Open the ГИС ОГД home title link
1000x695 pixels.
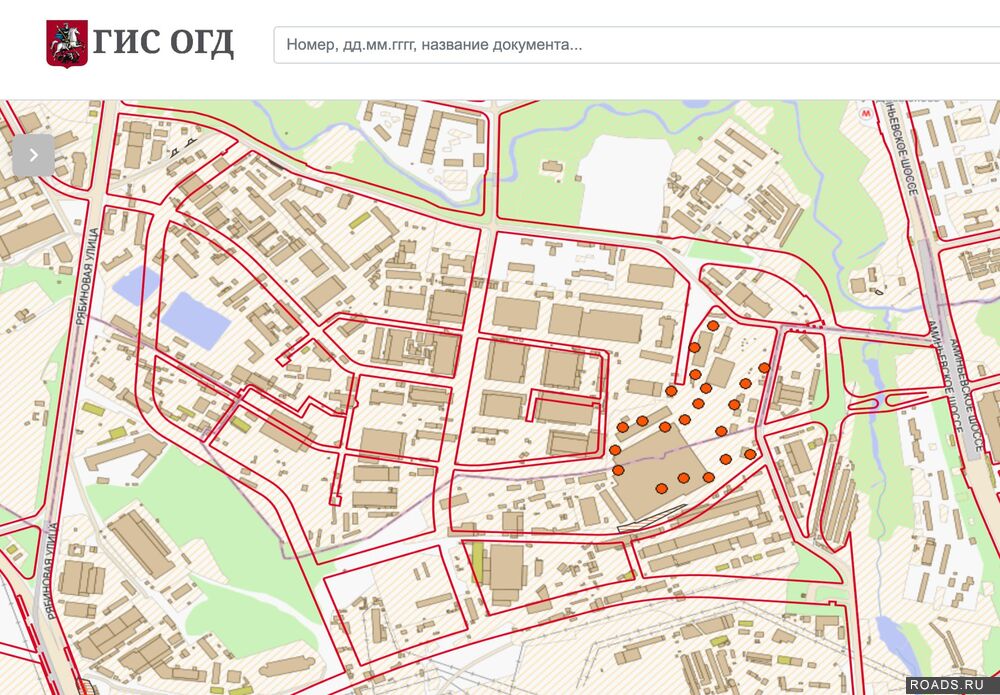164,44
